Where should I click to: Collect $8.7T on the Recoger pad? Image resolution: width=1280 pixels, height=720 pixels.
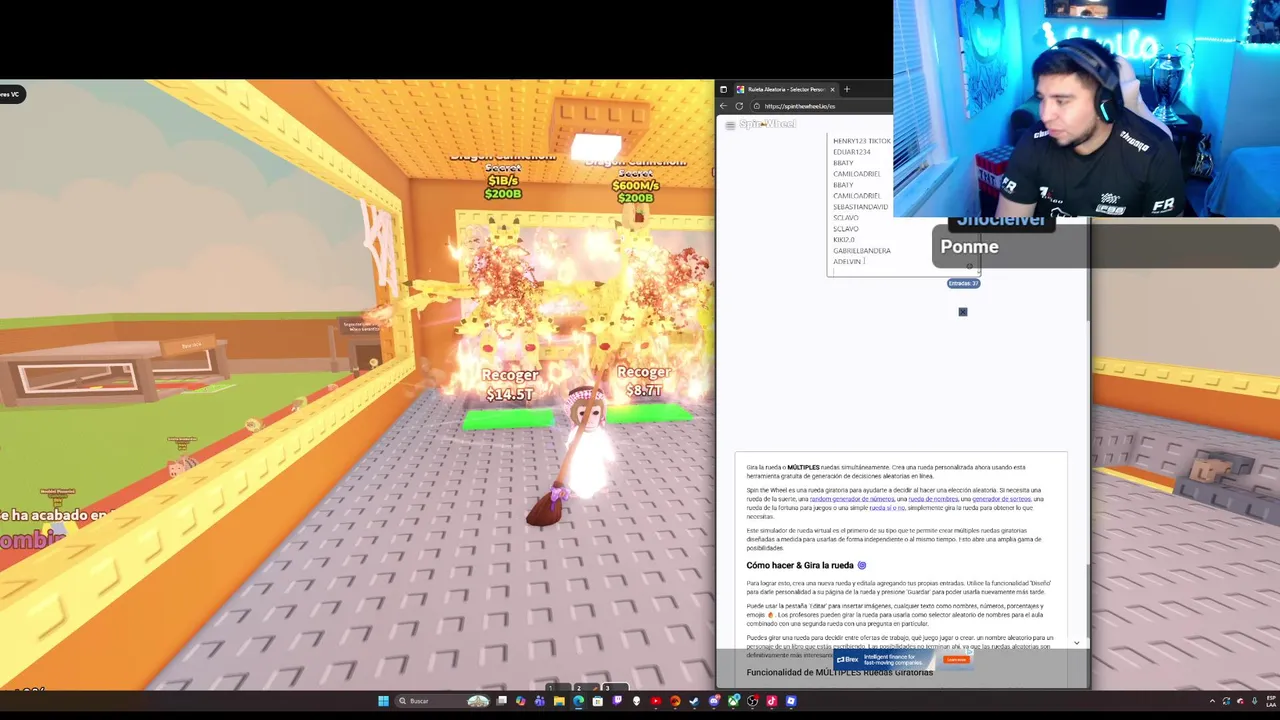650,413
